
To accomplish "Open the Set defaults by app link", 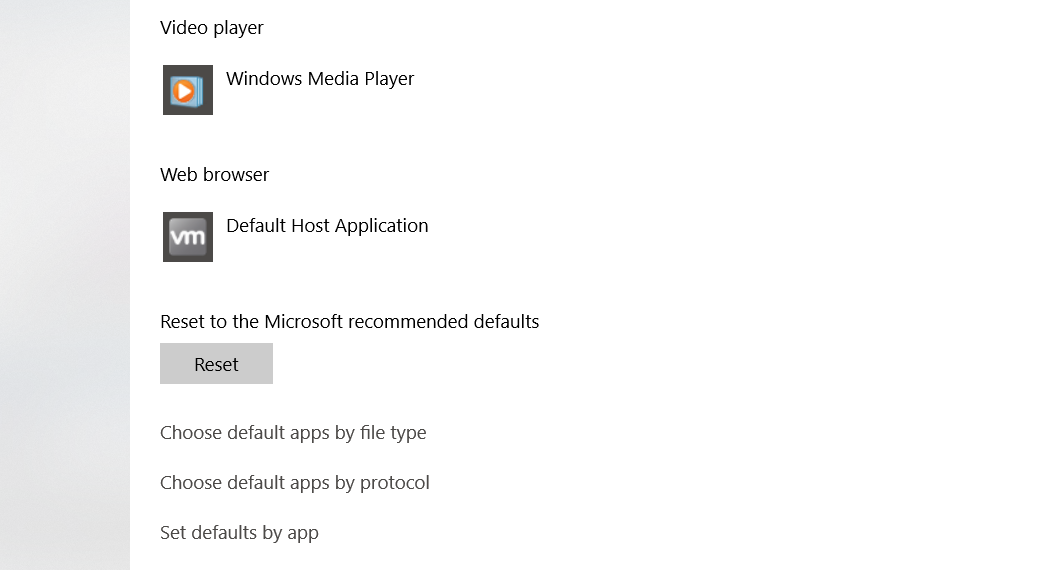I will (239, 533).
